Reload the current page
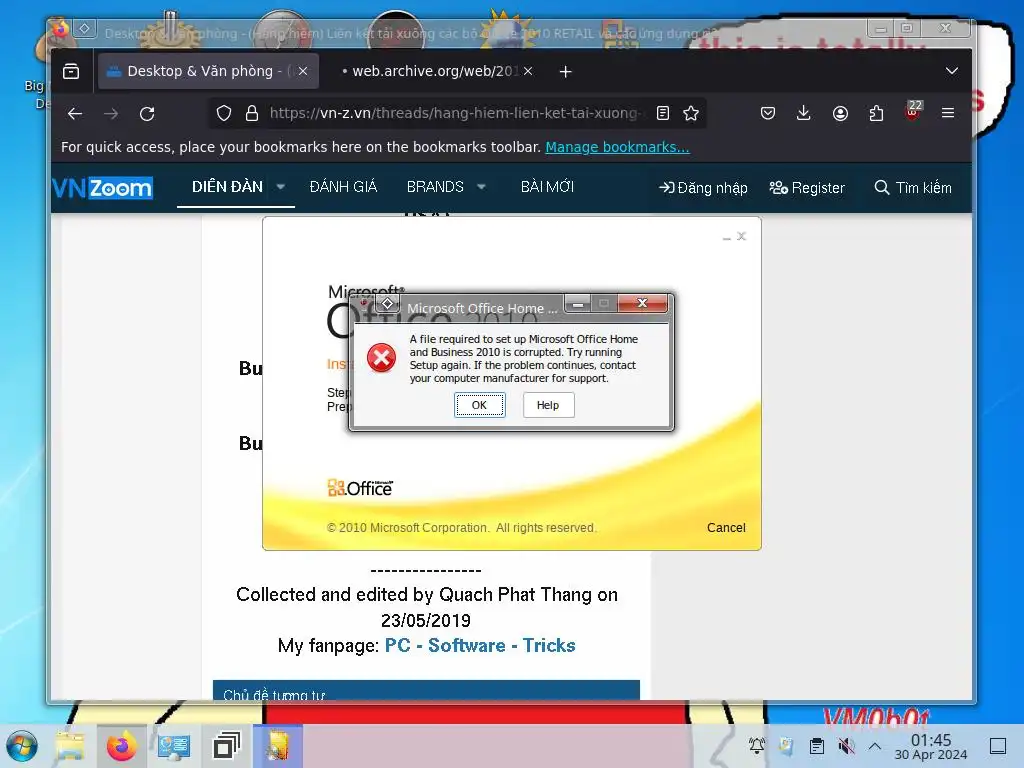 (147, 114)
